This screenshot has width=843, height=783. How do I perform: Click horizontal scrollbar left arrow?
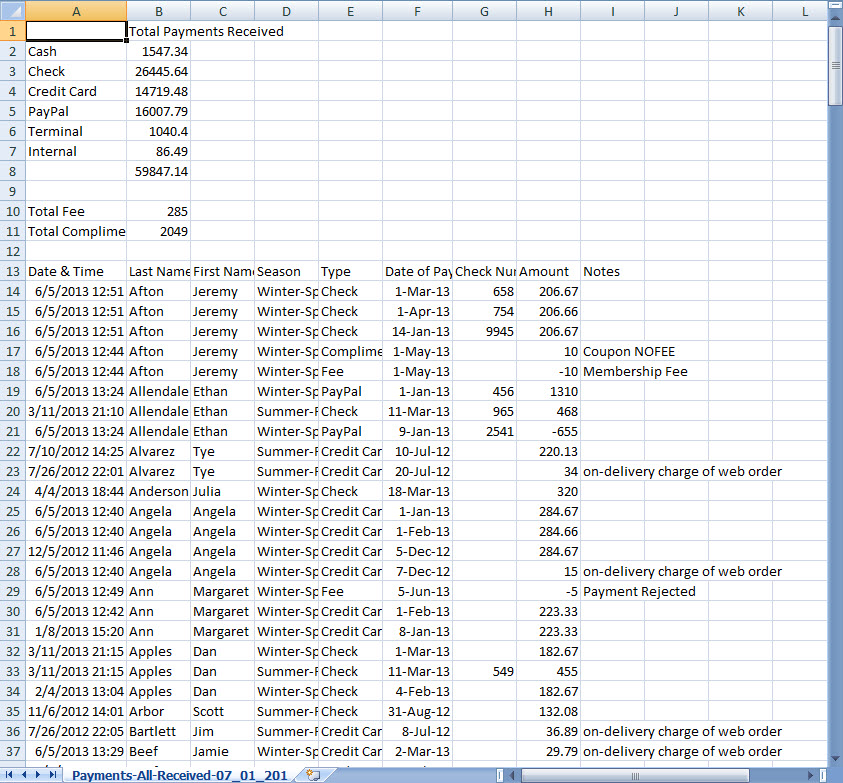[x=512, y=775]
